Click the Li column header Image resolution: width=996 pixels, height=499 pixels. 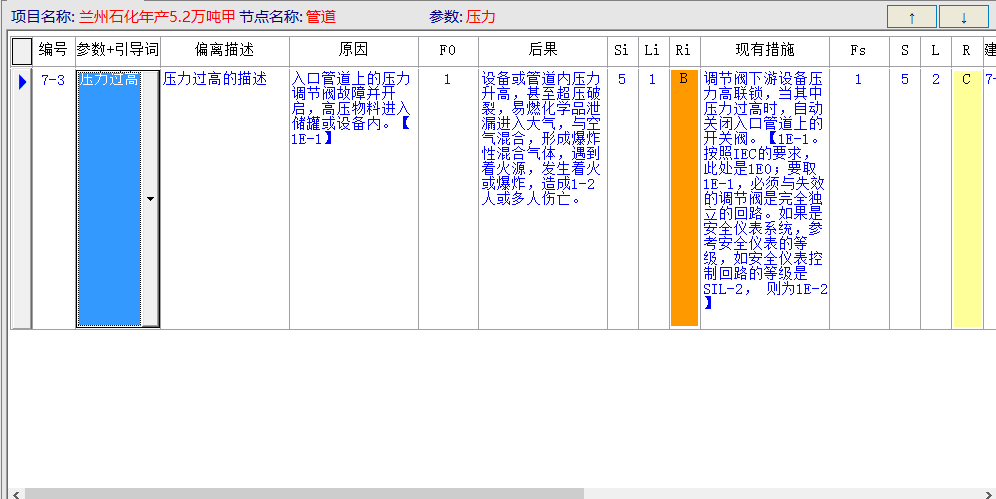coord(654,51)
